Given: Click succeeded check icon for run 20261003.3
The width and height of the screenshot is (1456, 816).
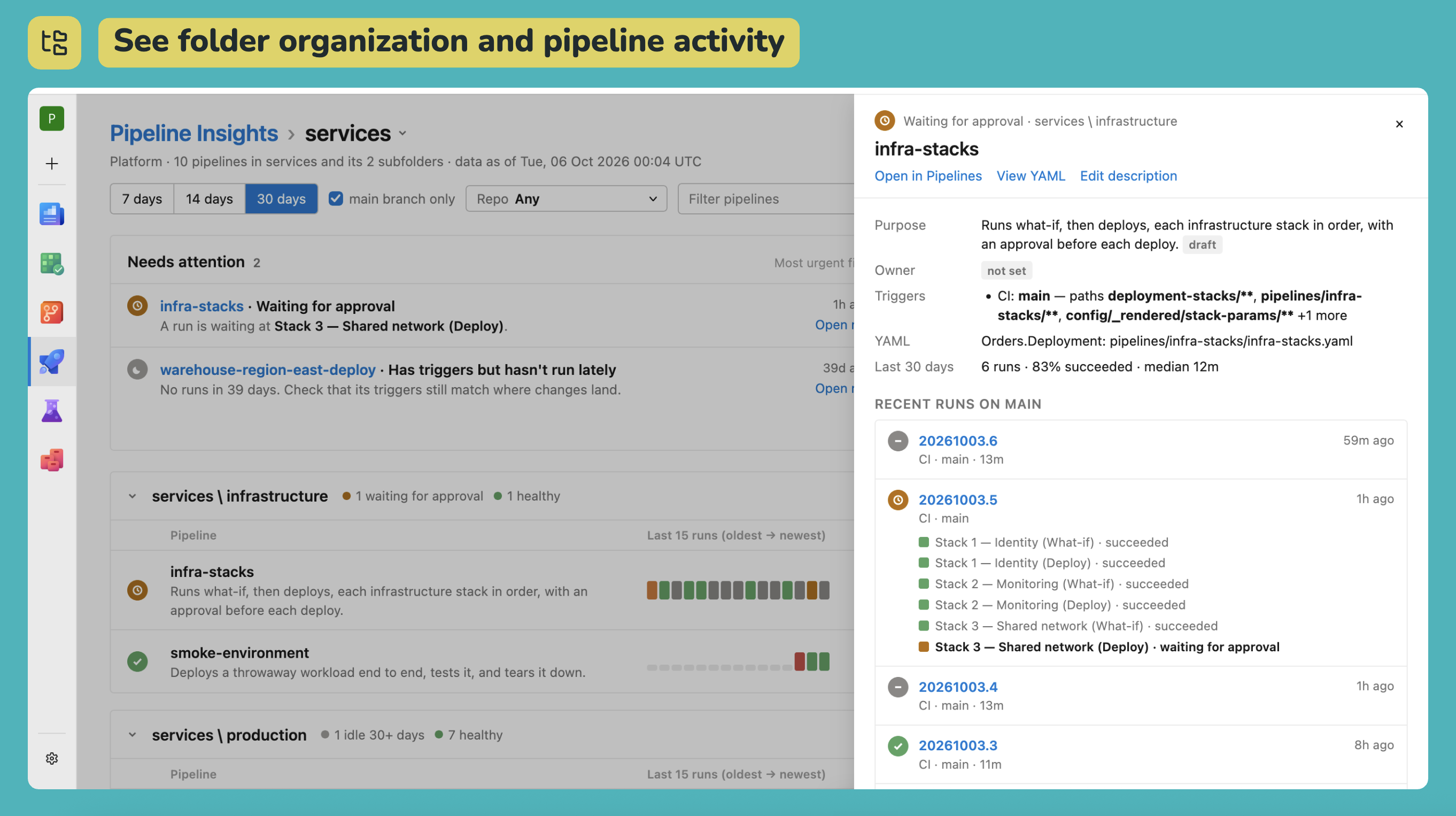Looking at the screenshot, I should 897,746.
